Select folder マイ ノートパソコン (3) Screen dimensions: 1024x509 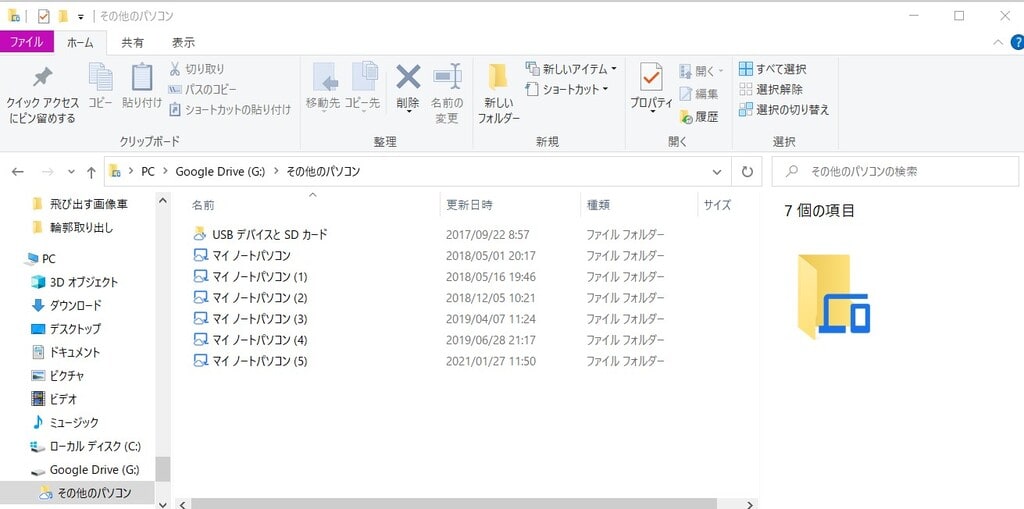[250, 319]
